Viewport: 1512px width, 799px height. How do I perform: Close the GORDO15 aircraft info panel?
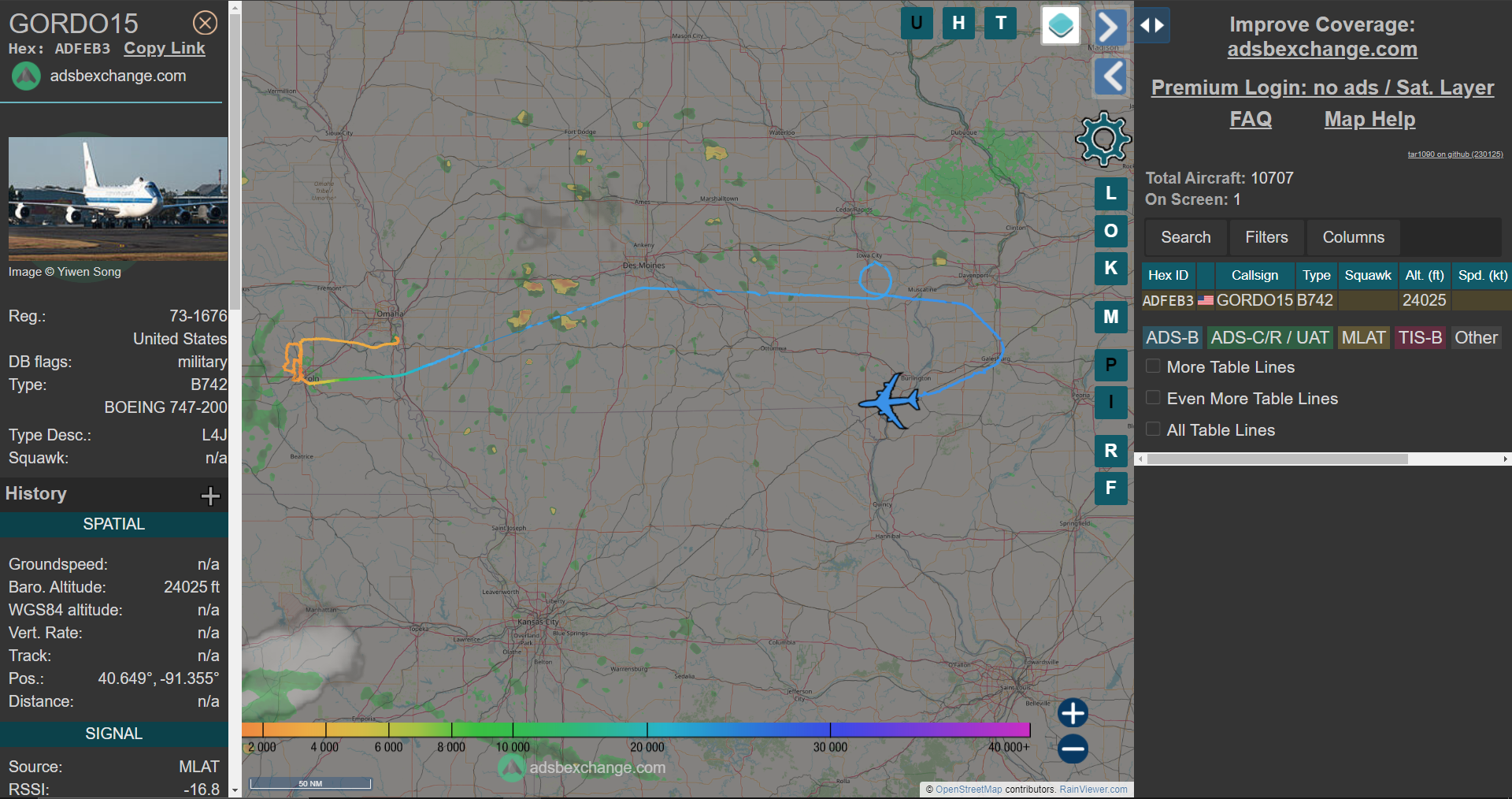click(206, 23)
